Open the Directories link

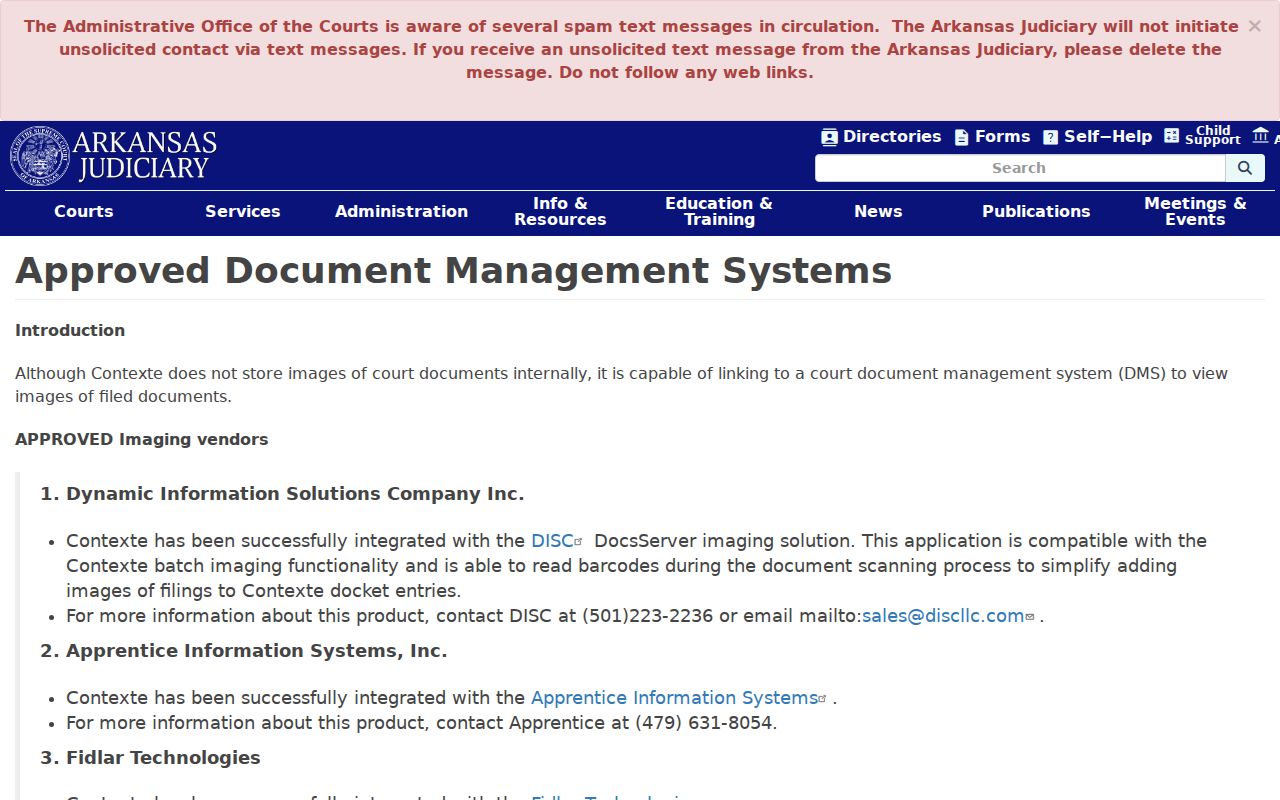(892, 137)
